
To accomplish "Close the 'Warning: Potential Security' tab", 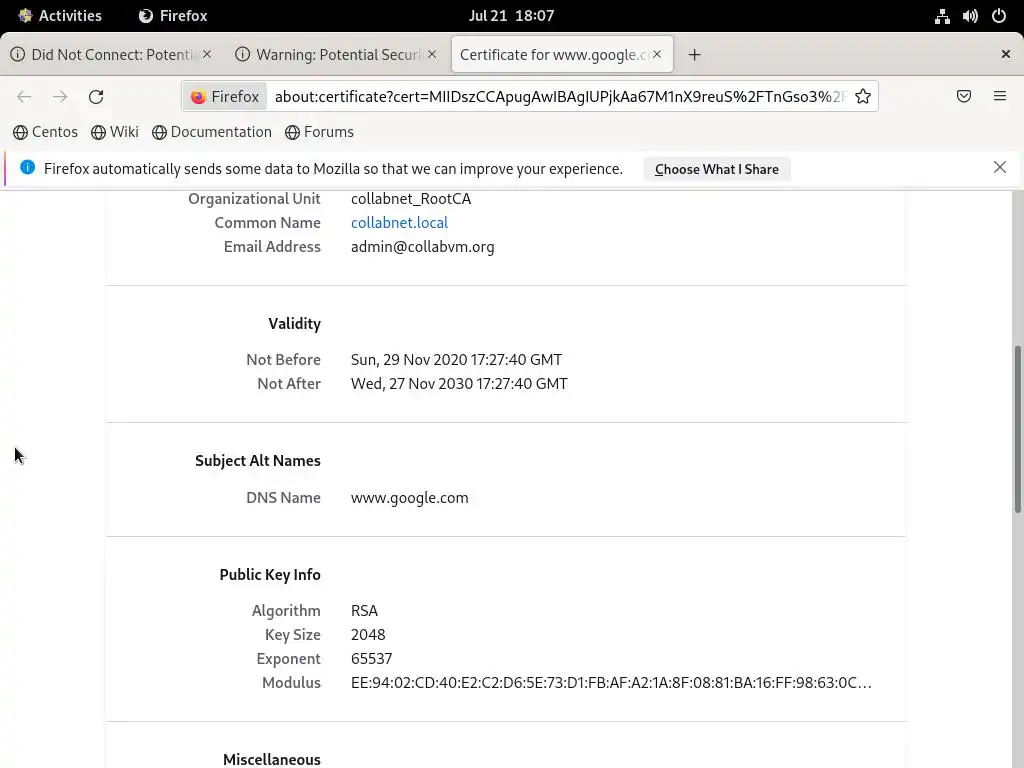I will (432, 55).
